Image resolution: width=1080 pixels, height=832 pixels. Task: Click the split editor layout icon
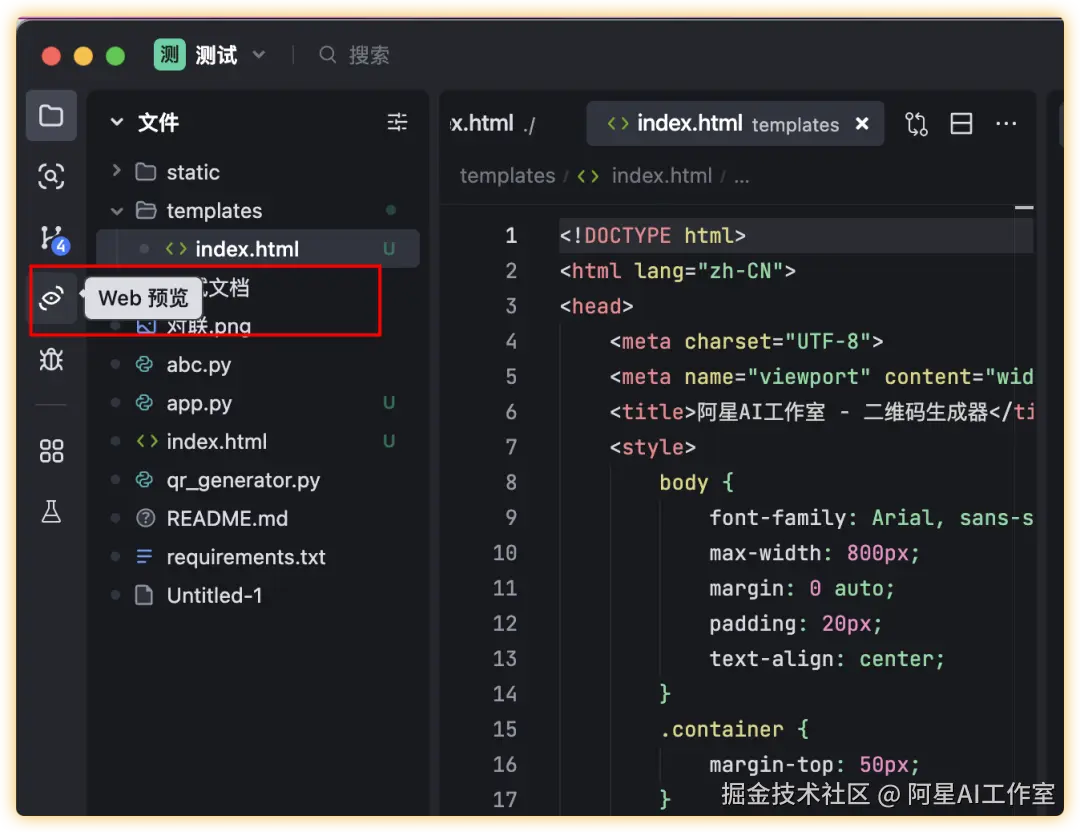pyautogui.click(x=961, y=124)
